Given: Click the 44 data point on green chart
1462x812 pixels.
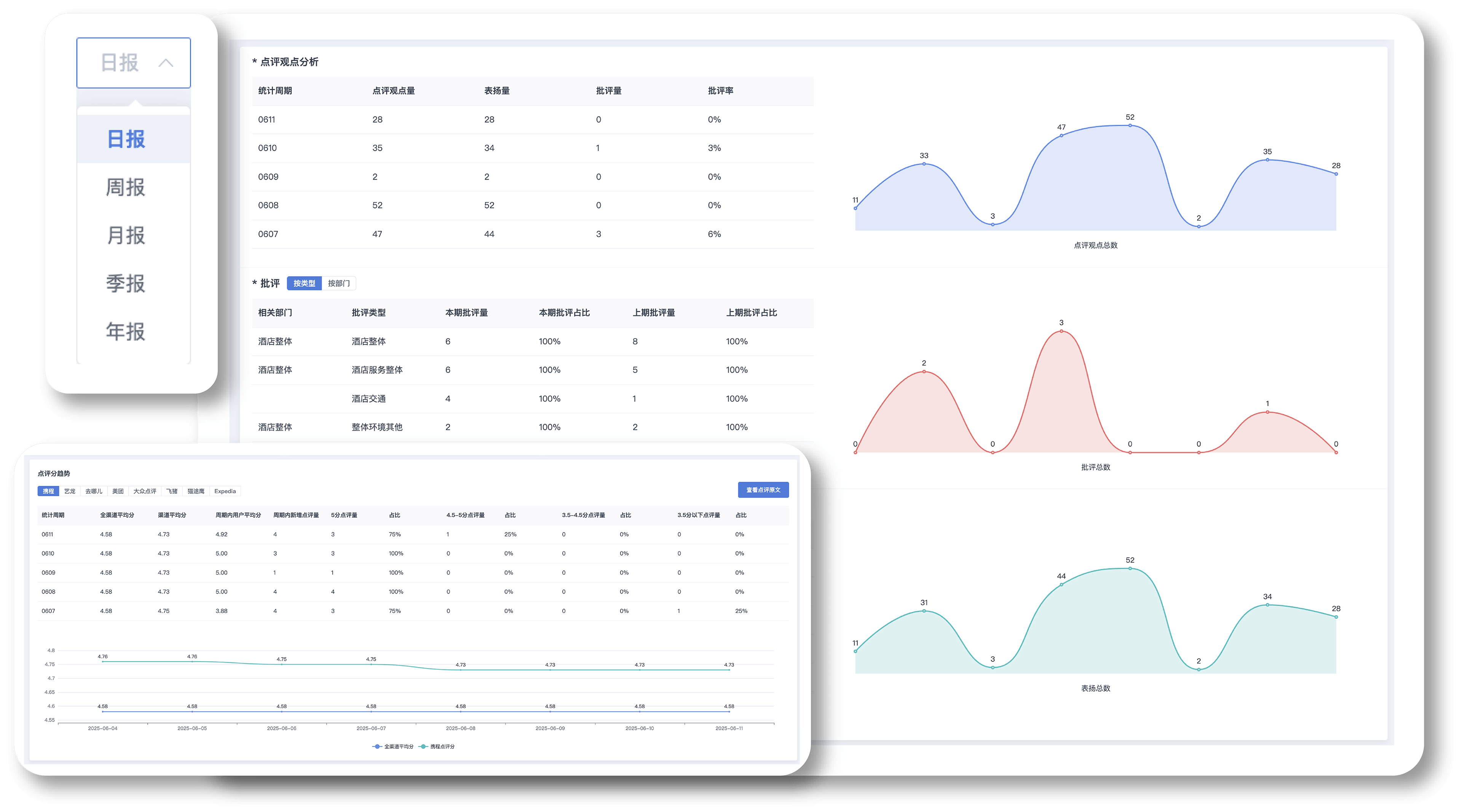Looking at the screenshot, I should (1061, 584).
